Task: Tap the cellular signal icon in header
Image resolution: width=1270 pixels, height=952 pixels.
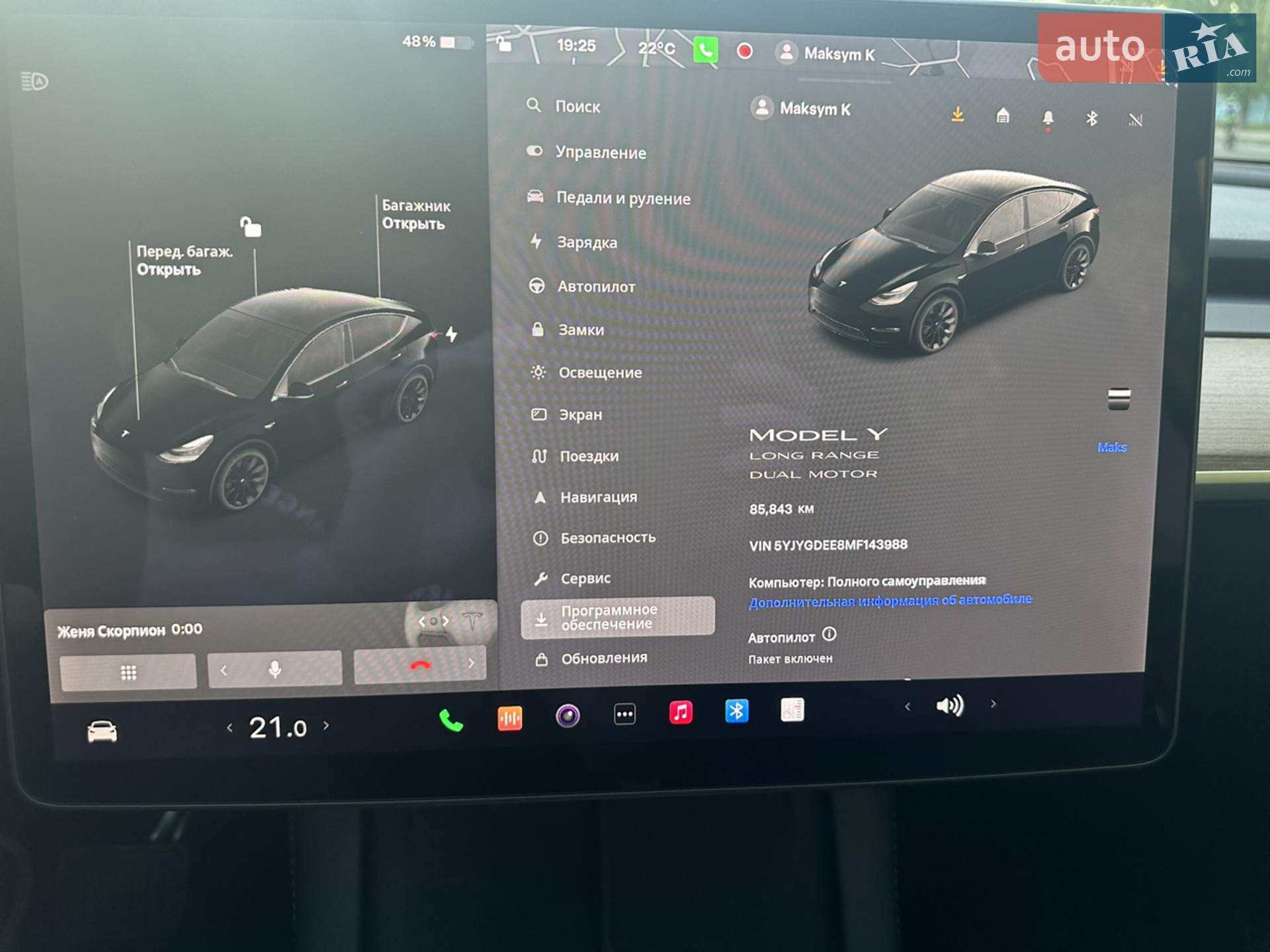Action: click(x=1135, y=120)
